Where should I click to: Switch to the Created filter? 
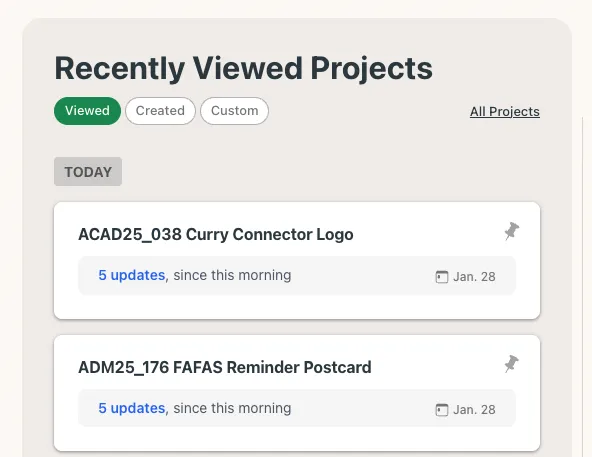click(160, 111)
